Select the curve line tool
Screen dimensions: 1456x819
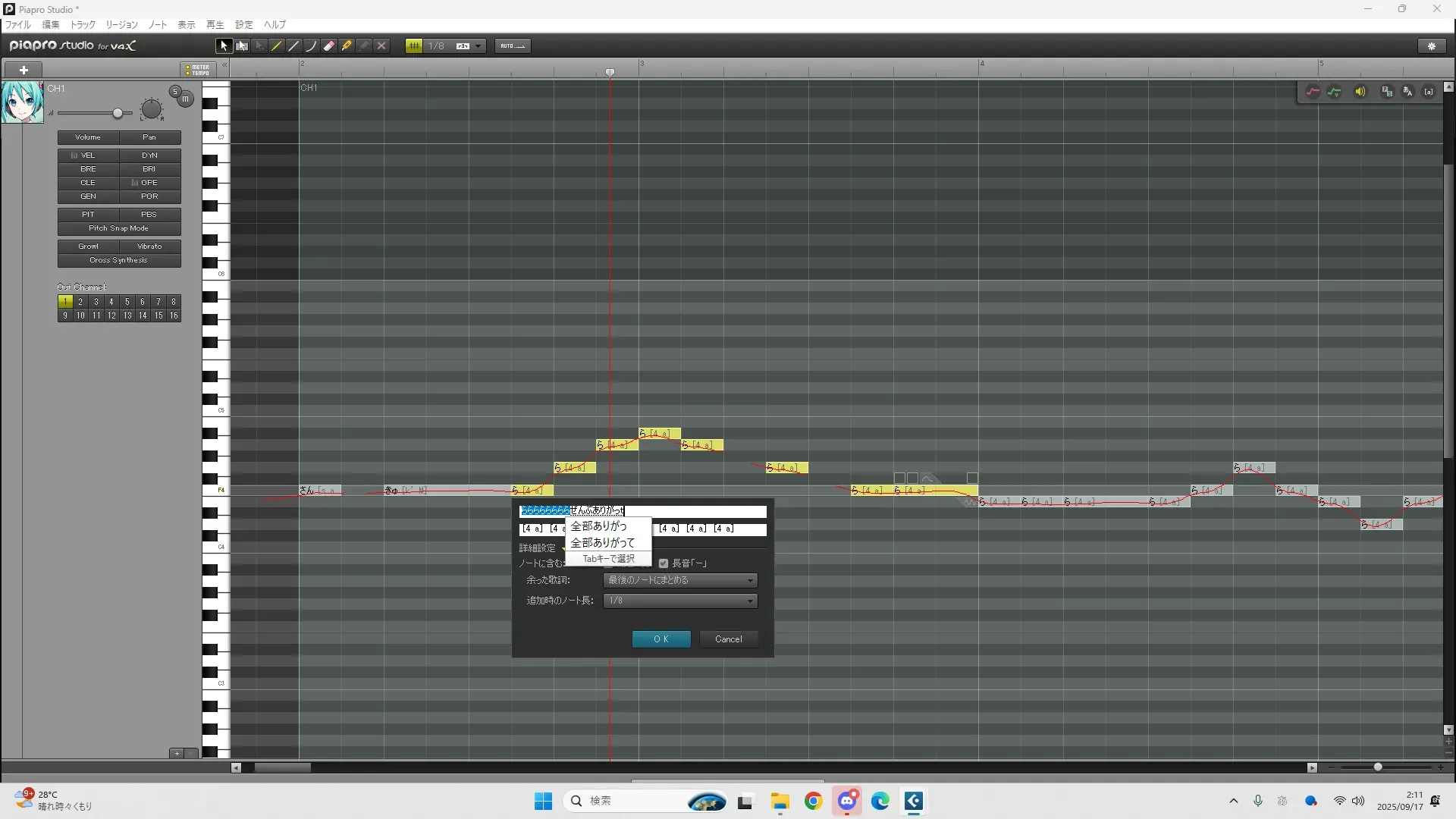point(312,46)
